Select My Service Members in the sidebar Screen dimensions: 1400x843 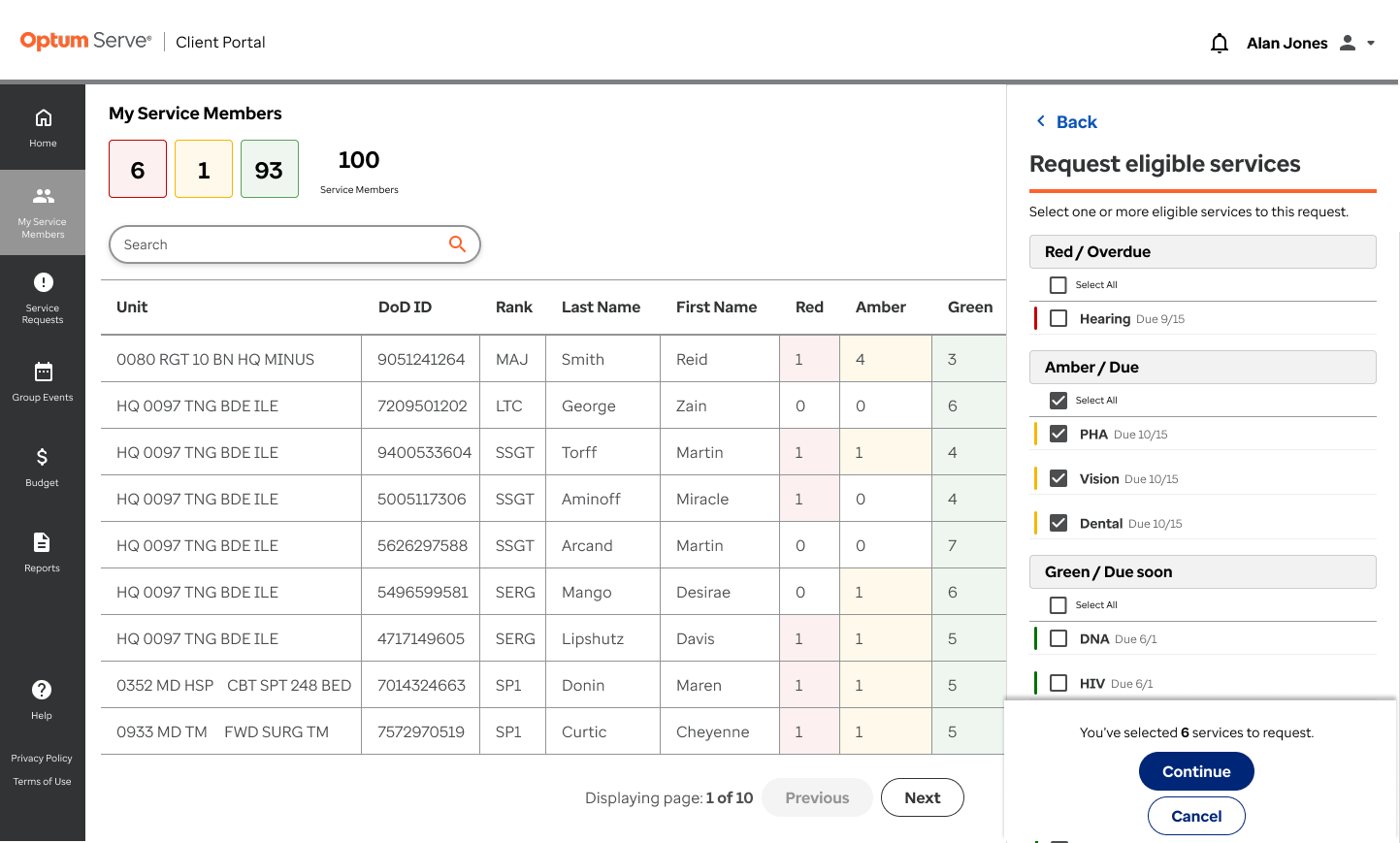(43, 212)
